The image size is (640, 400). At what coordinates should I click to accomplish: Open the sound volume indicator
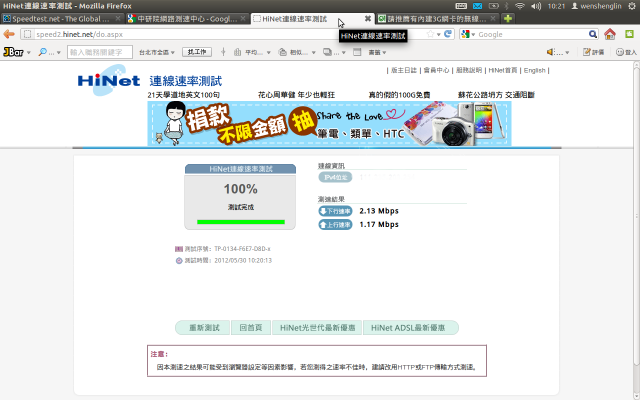(x=536, y=6)
